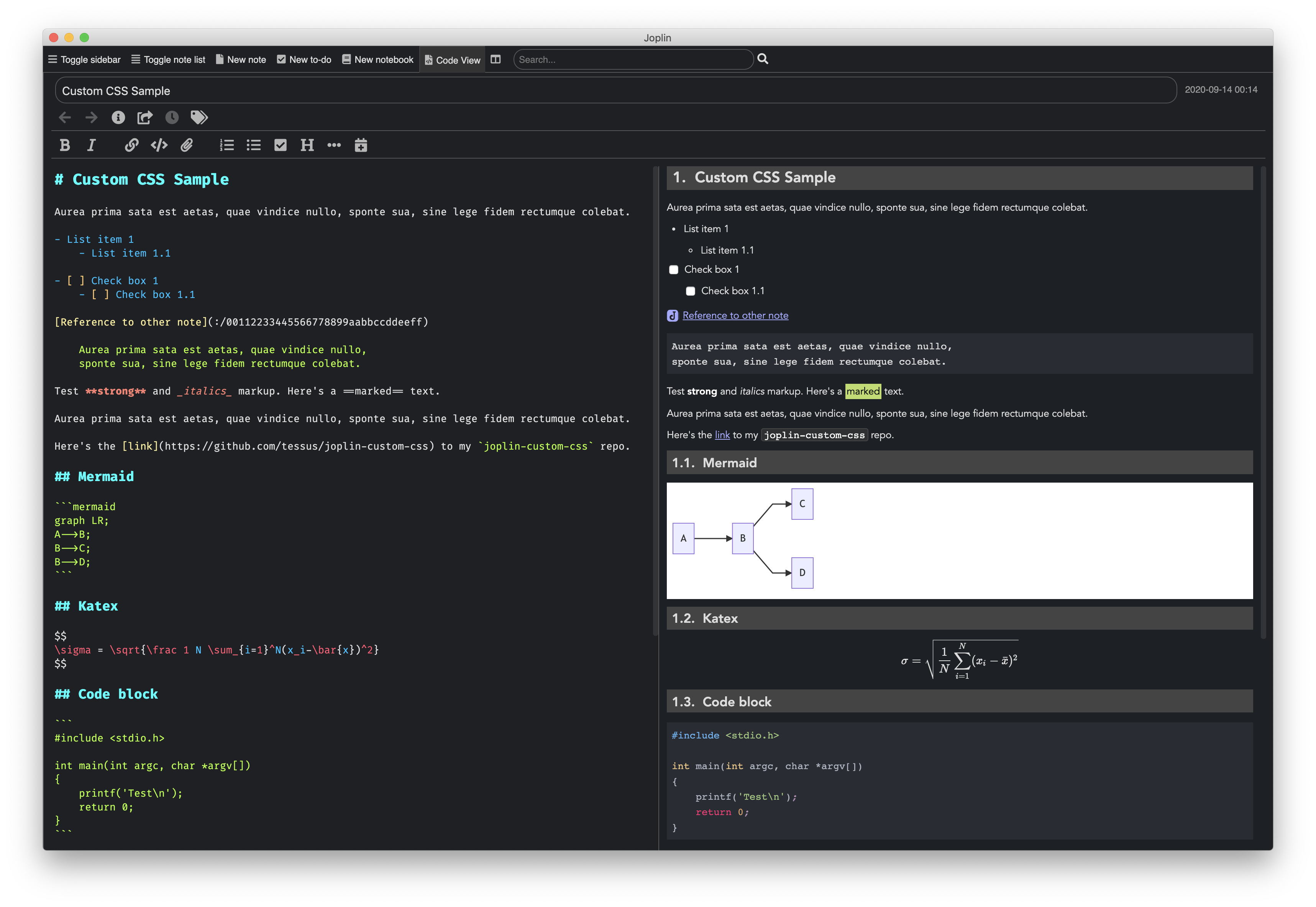Check the Check box 1 item
This screenshot has width=1316, height=907.
coord(674,269)
